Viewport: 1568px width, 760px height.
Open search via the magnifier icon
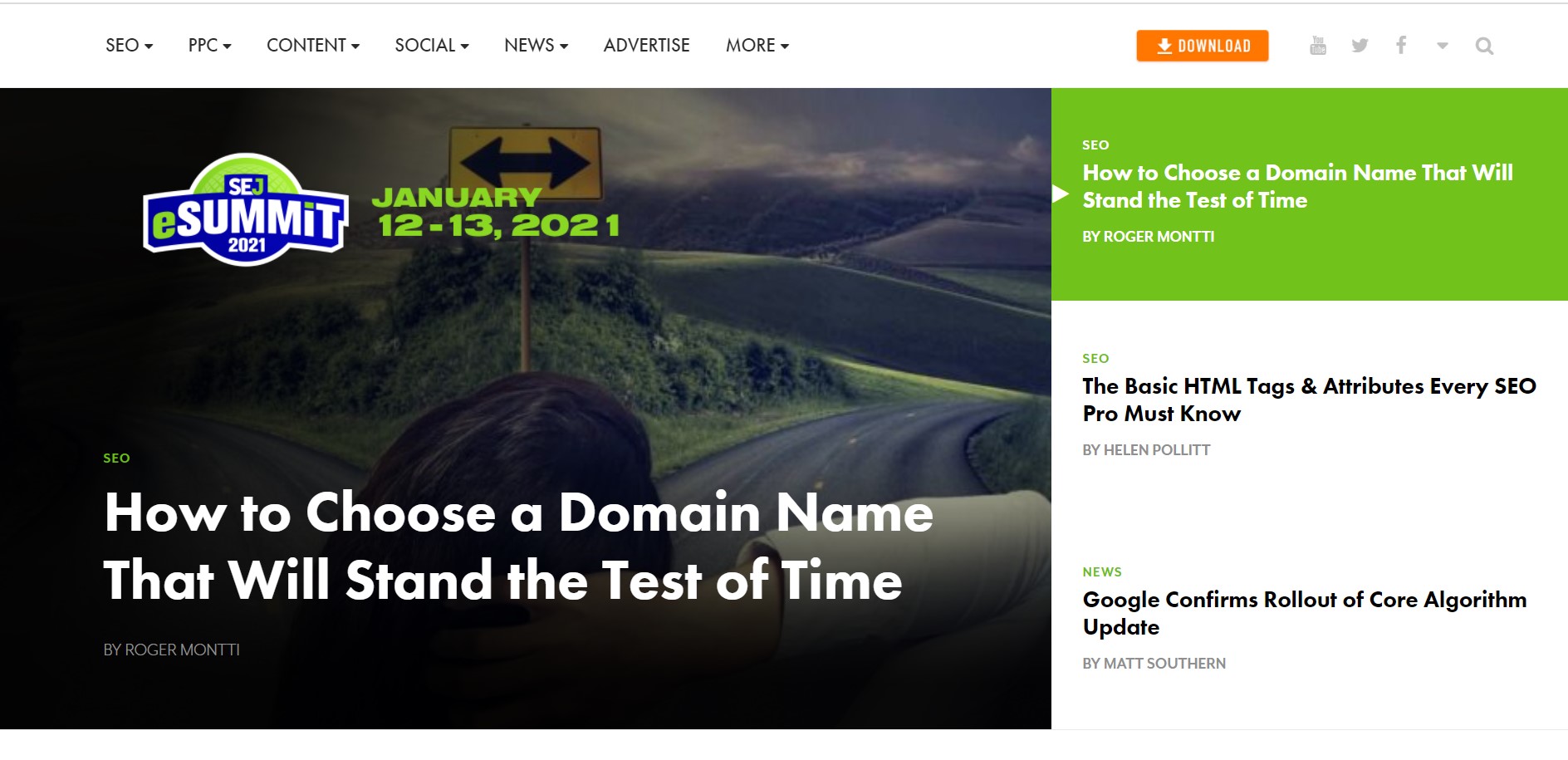click(1483, 46)
